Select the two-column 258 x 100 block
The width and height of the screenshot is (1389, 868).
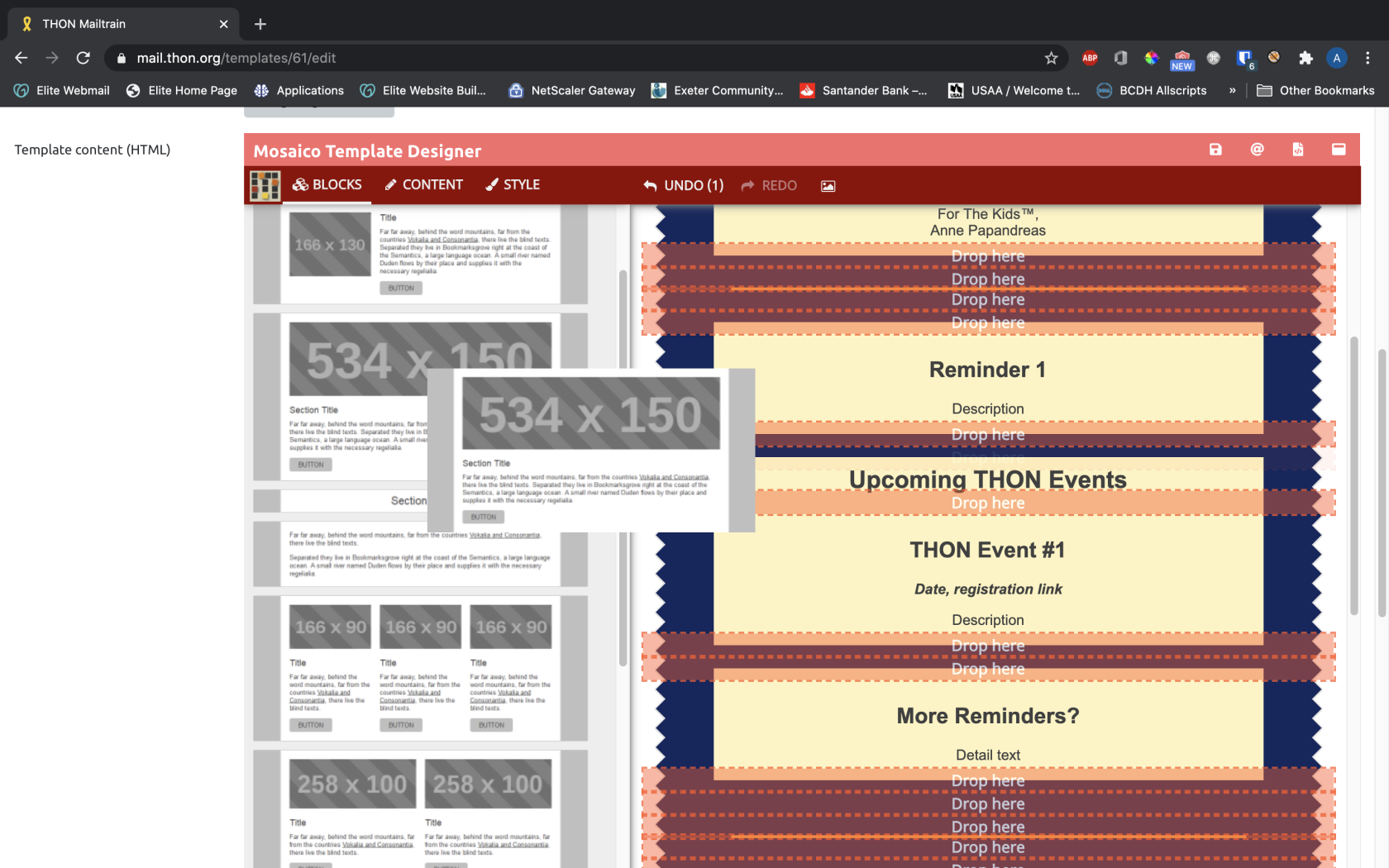(420, 809)
